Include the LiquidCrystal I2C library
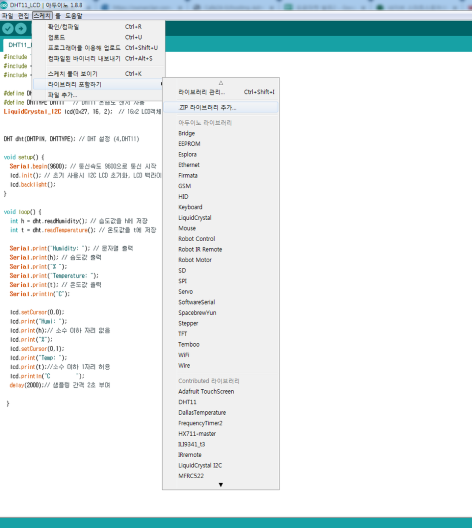 200,465
